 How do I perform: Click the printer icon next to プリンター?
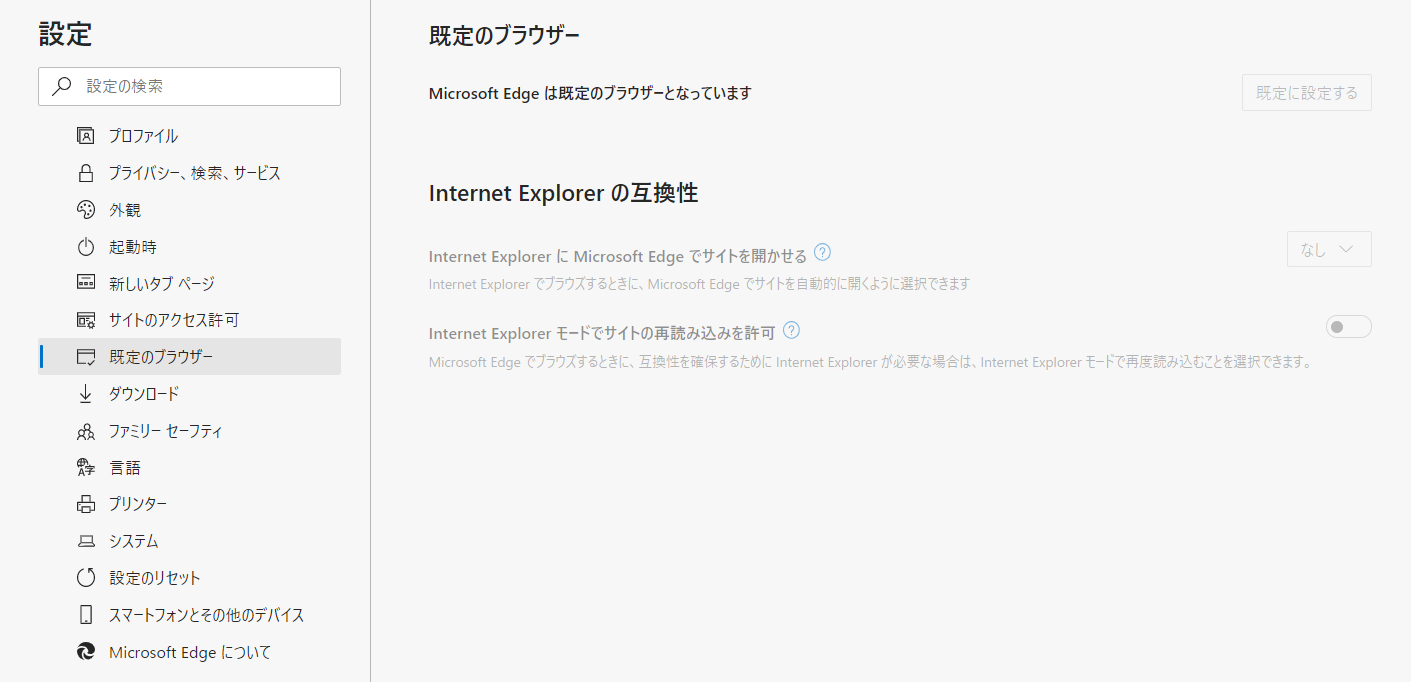click(x=86, y=504)
